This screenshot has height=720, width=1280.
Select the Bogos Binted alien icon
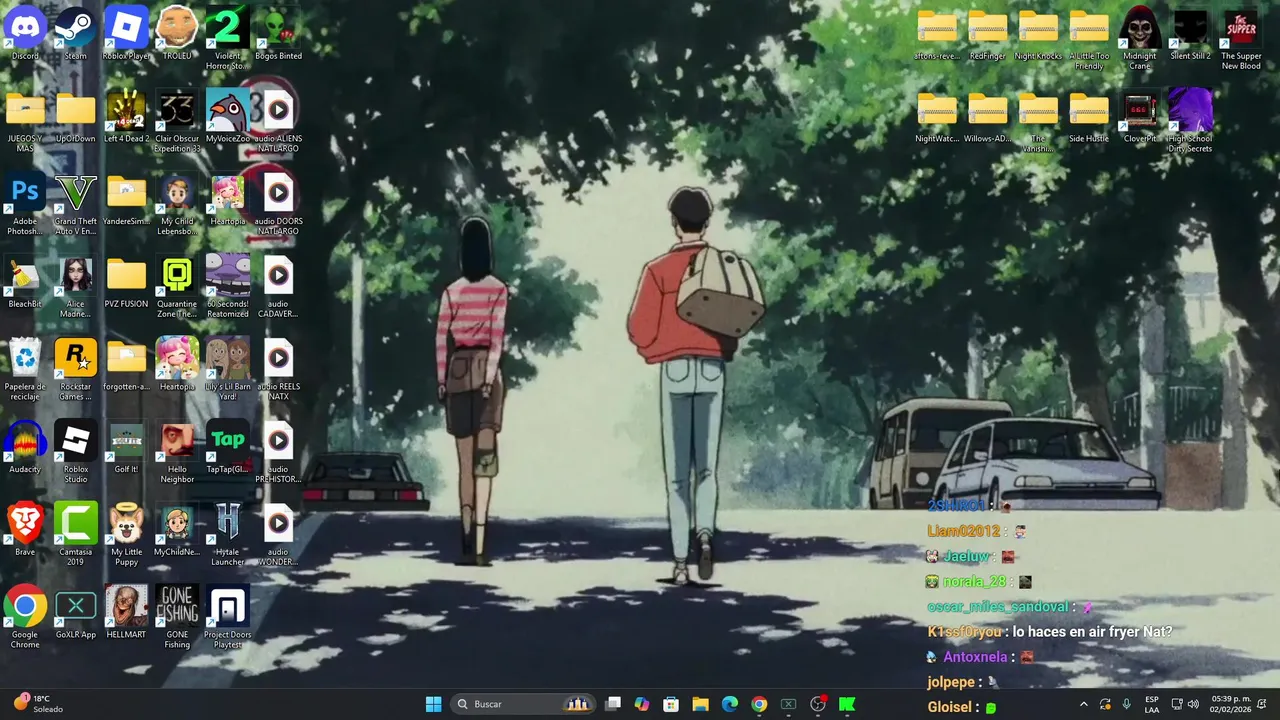[278, 35]
